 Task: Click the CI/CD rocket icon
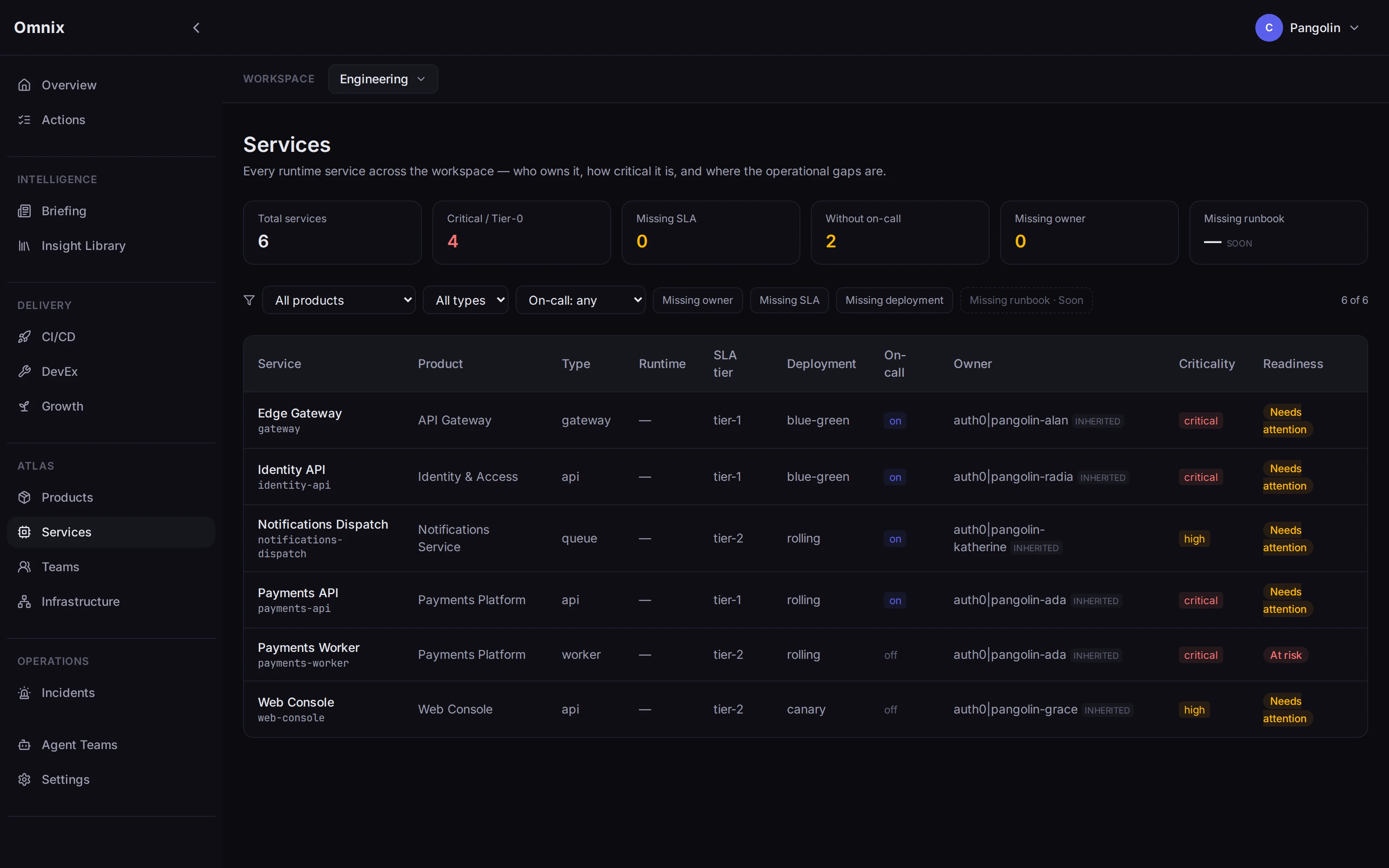(24, 337)
